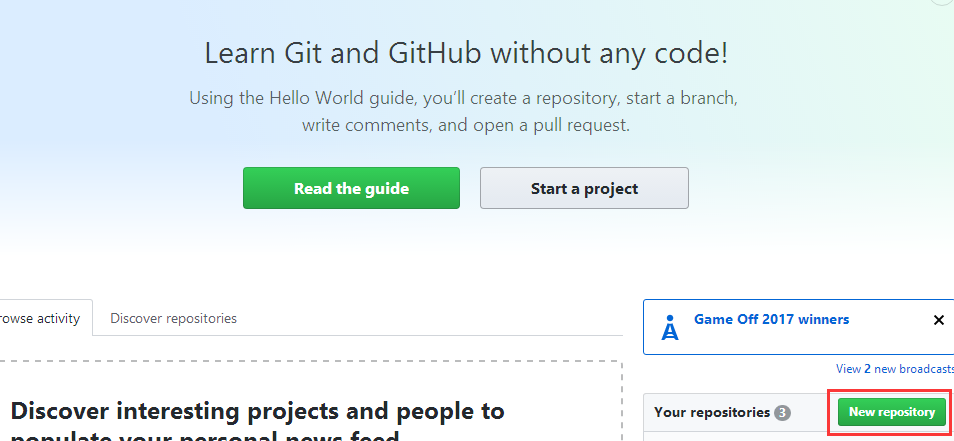
Task: Dismiss the Game Off 2017 broadcast
Action: tap(938, 320)
